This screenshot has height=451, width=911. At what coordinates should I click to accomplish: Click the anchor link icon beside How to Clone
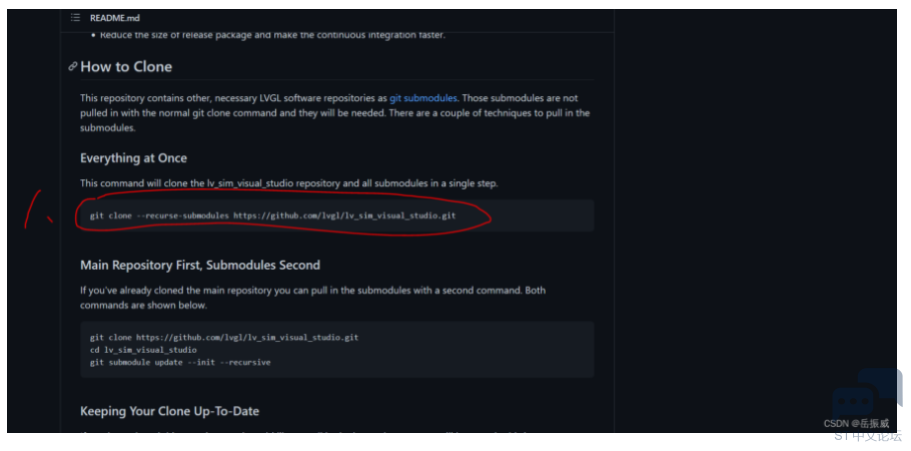(x=73, y=66)
